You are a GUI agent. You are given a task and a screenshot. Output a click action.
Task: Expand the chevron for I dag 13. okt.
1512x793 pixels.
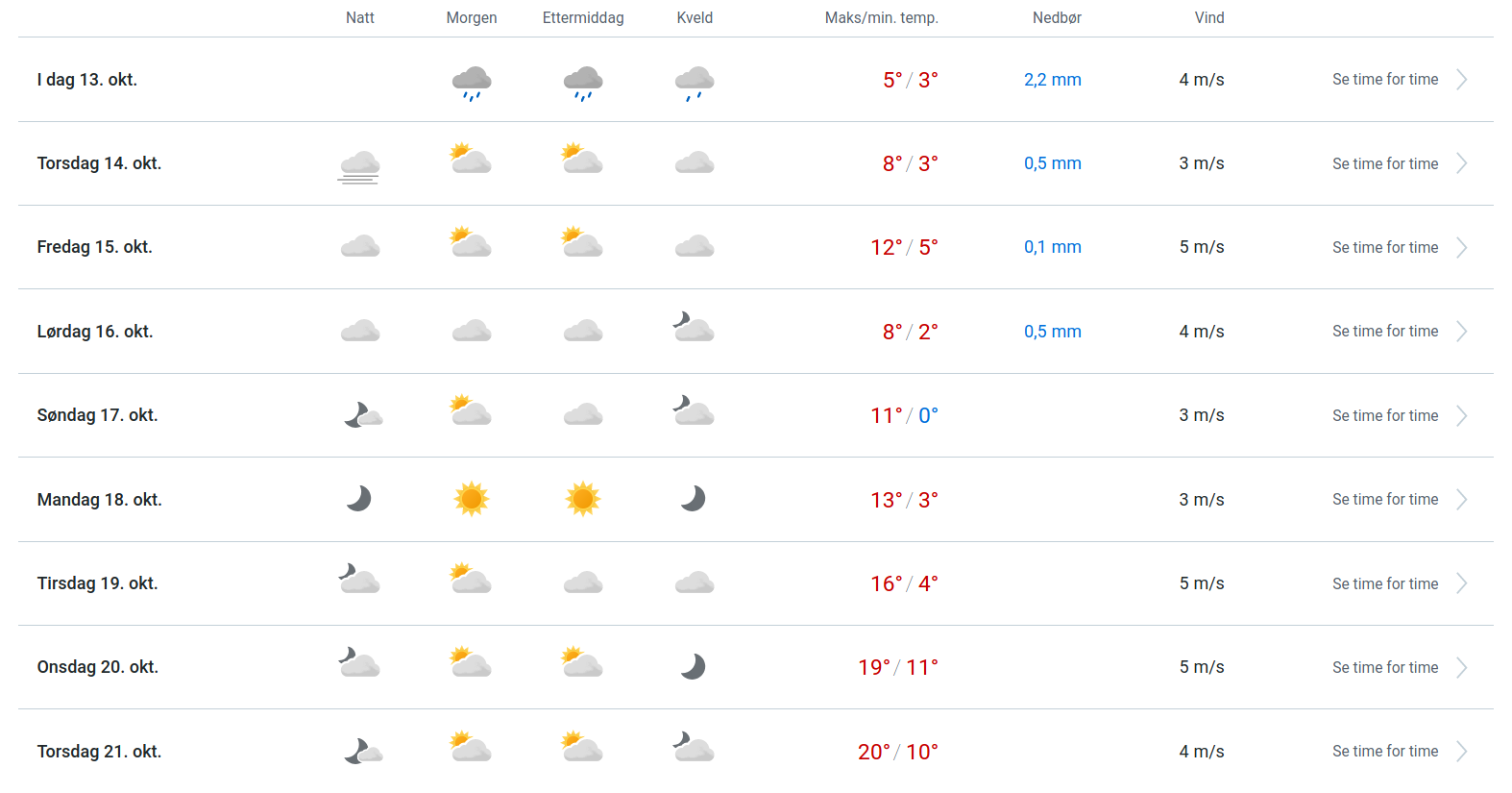(1461, 80)
